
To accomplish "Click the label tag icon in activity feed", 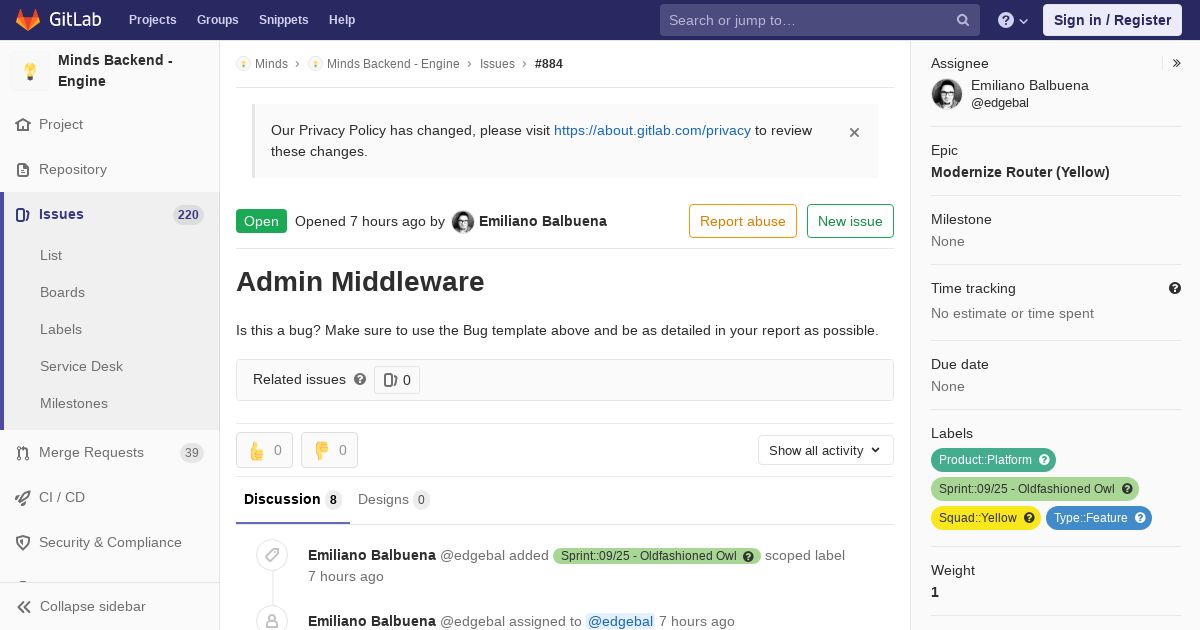I will (272, 556).
